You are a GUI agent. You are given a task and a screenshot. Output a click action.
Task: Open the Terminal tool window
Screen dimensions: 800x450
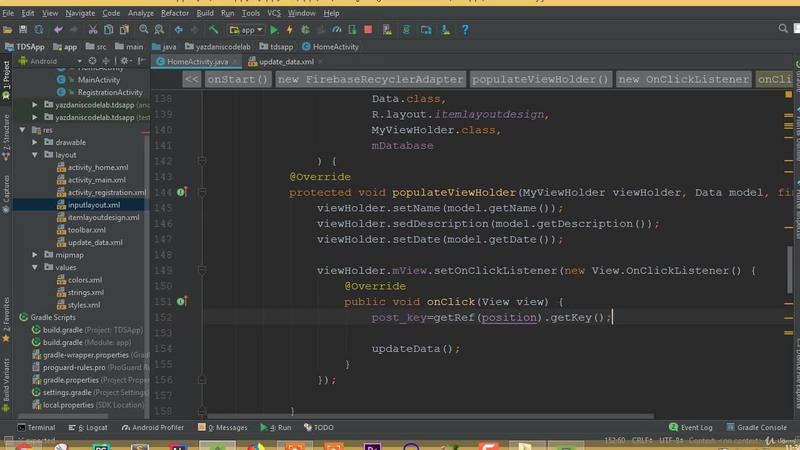tap(36, 428)
